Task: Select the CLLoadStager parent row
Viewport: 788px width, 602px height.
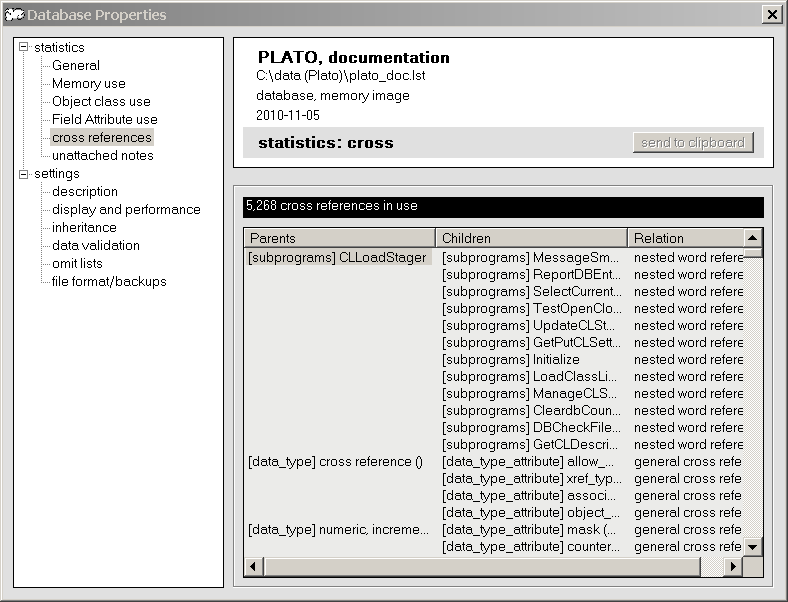Action: point(337,258)
